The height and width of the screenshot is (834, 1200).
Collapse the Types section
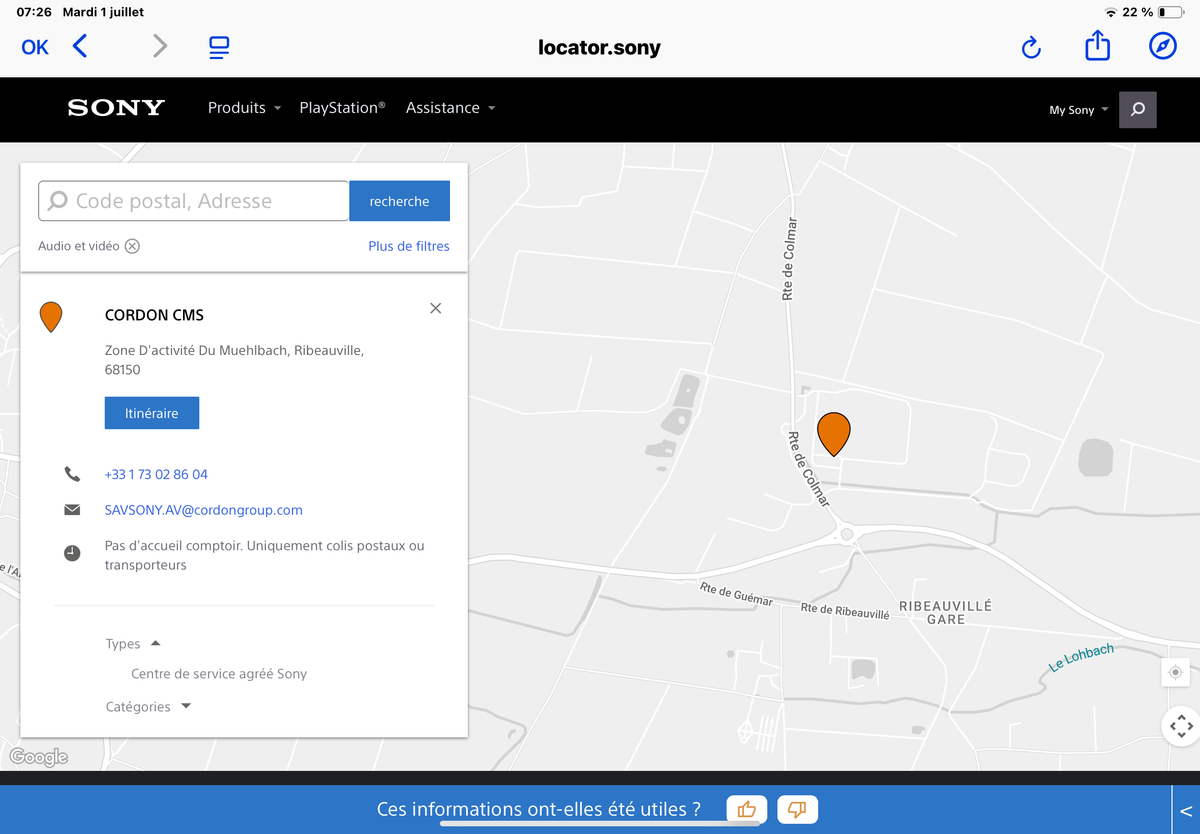pyautogui.click(x=155, y=643)
